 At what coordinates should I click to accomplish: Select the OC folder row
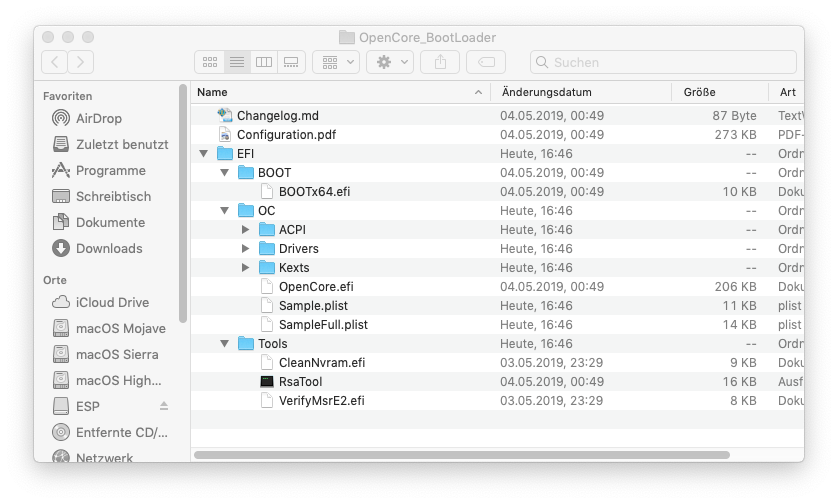point(498,211)
